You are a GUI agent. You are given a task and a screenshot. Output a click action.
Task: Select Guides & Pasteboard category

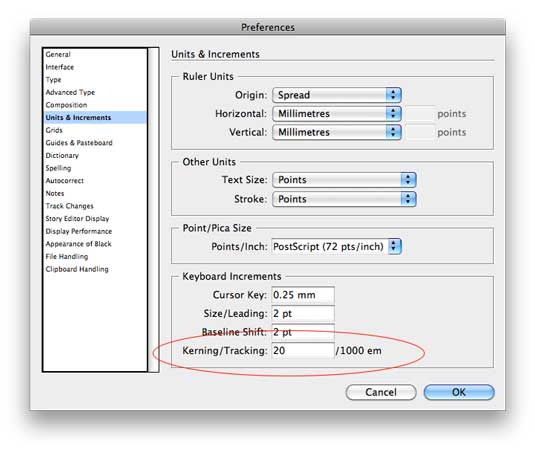(x=79, y=143)
